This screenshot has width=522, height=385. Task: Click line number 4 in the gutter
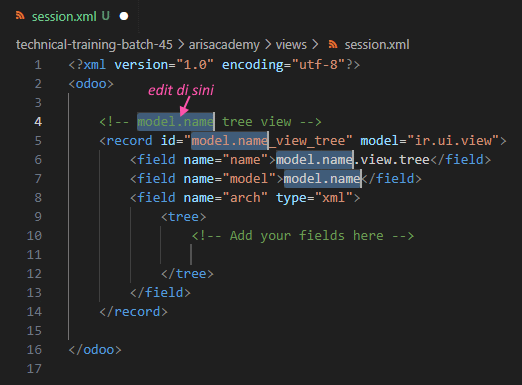(38, 122)
